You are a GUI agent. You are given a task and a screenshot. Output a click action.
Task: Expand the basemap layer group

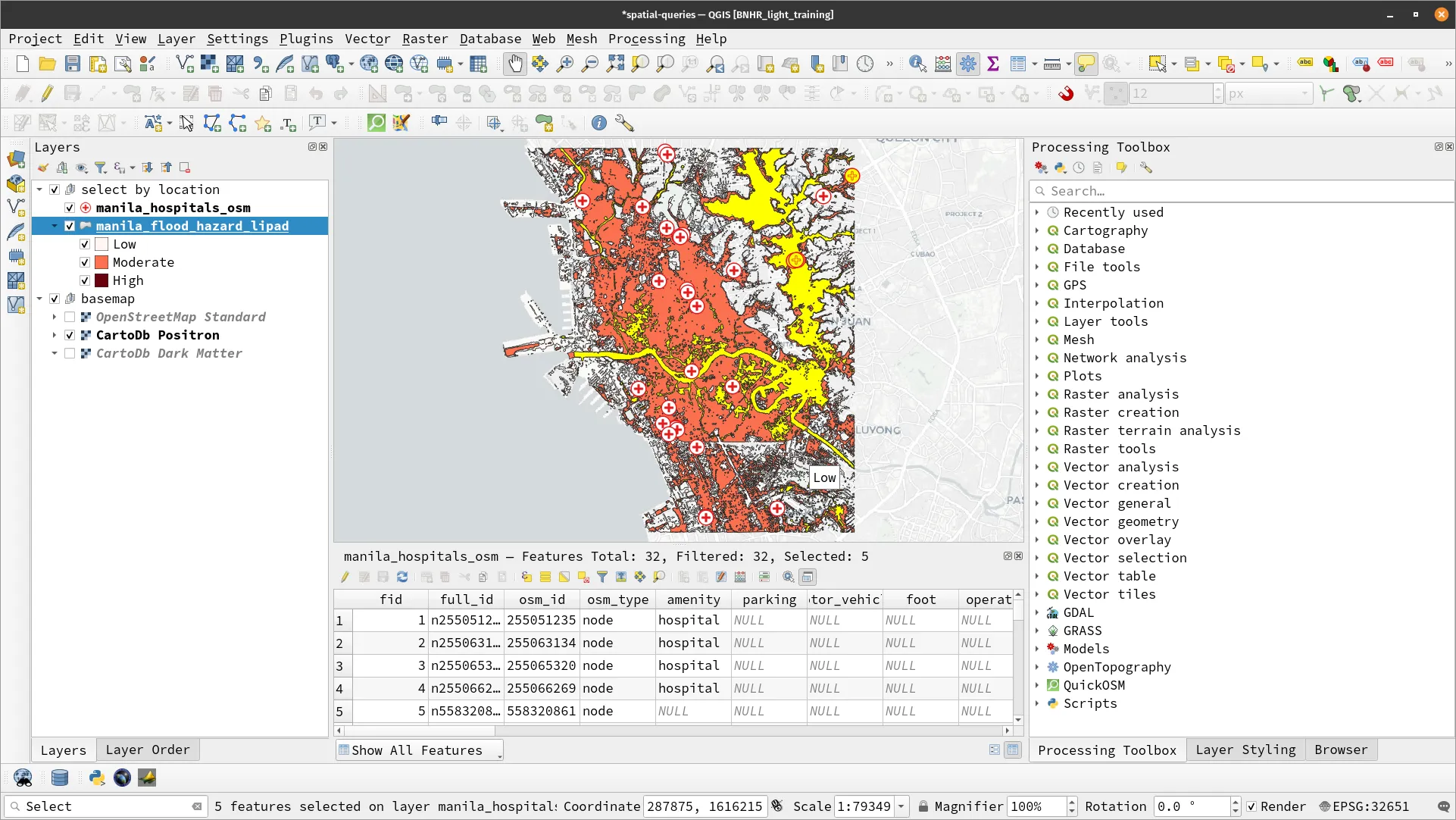[x=39, y=299]
